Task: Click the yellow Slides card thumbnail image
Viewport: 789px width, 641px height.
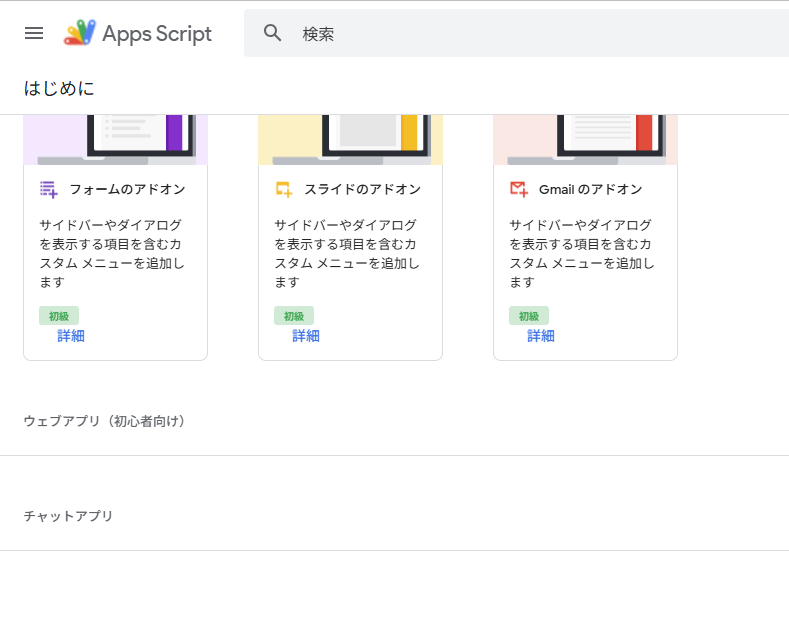Action: [350, 139]
